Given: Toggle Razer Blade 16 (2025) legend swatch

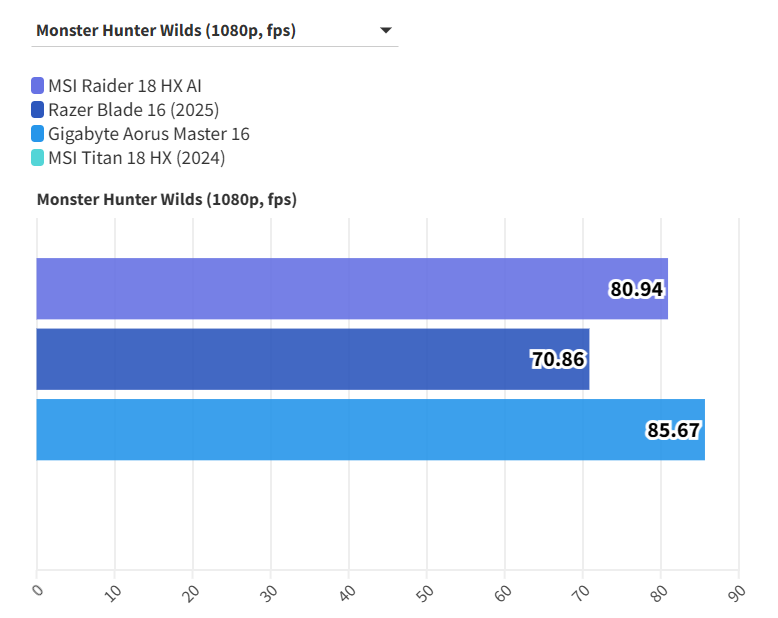Looking at the screenshot, I should [x=37, y=110].
